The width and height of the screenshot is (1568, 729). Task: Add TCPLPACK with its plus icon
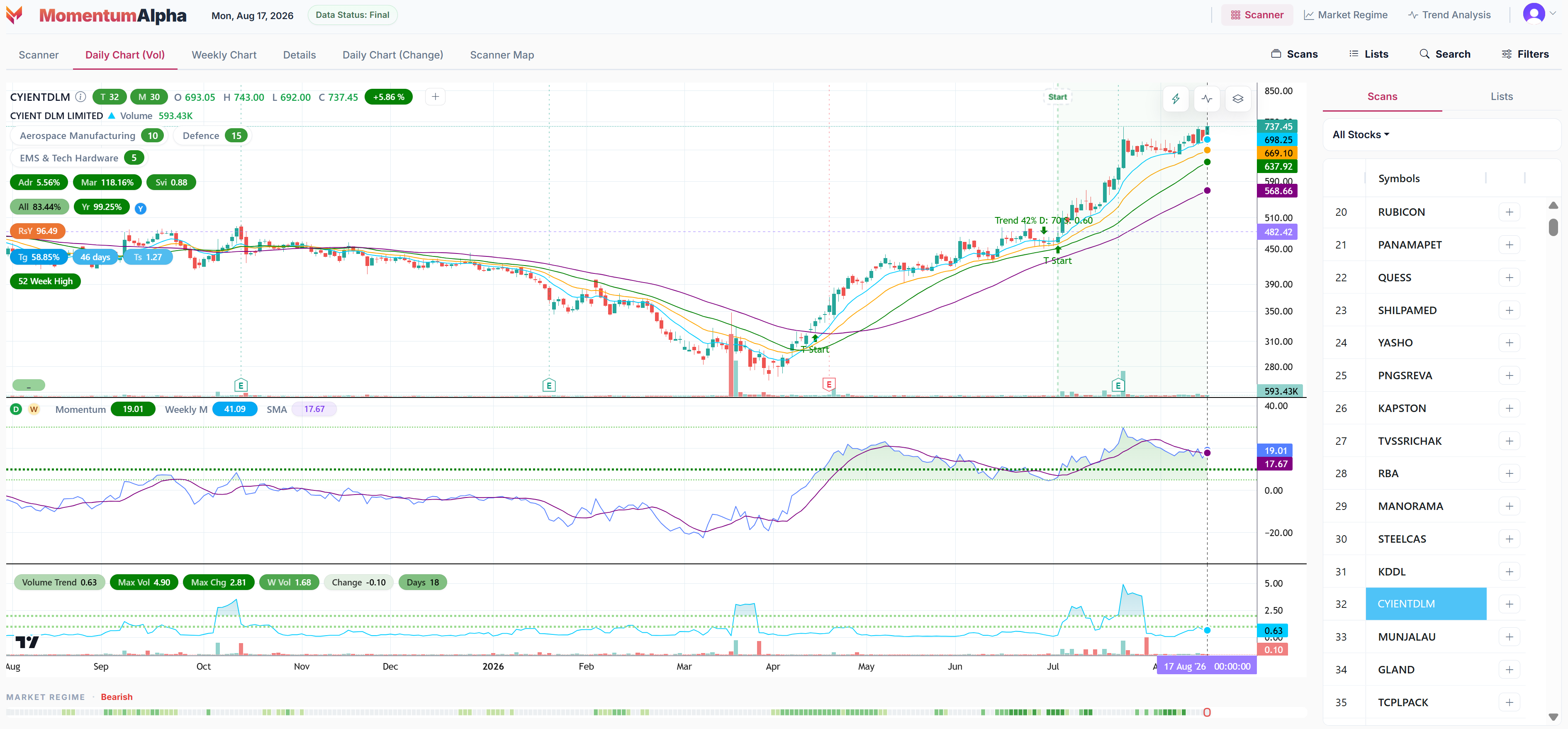tap(1509, 702)
